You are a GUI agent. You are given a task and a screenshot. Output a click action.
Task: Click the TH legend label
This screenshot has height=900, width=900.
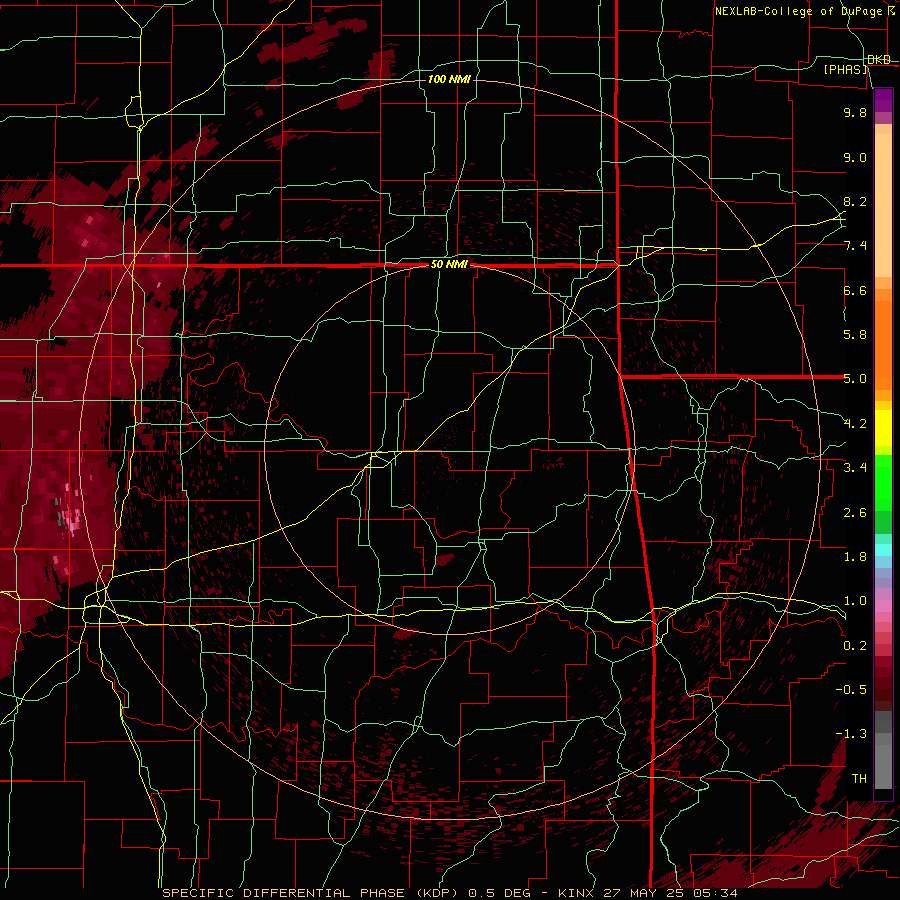[859, 779]
